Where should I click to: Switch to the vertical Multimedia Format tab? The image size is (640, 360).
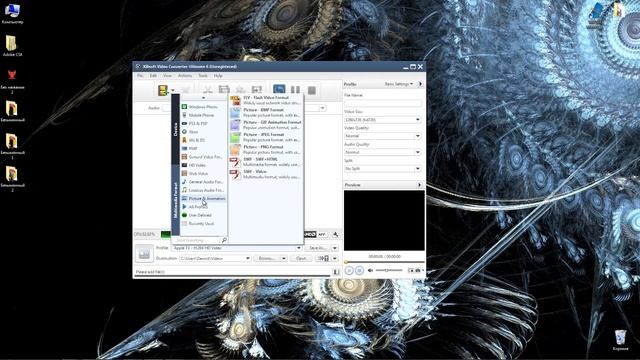click(176, 200)
